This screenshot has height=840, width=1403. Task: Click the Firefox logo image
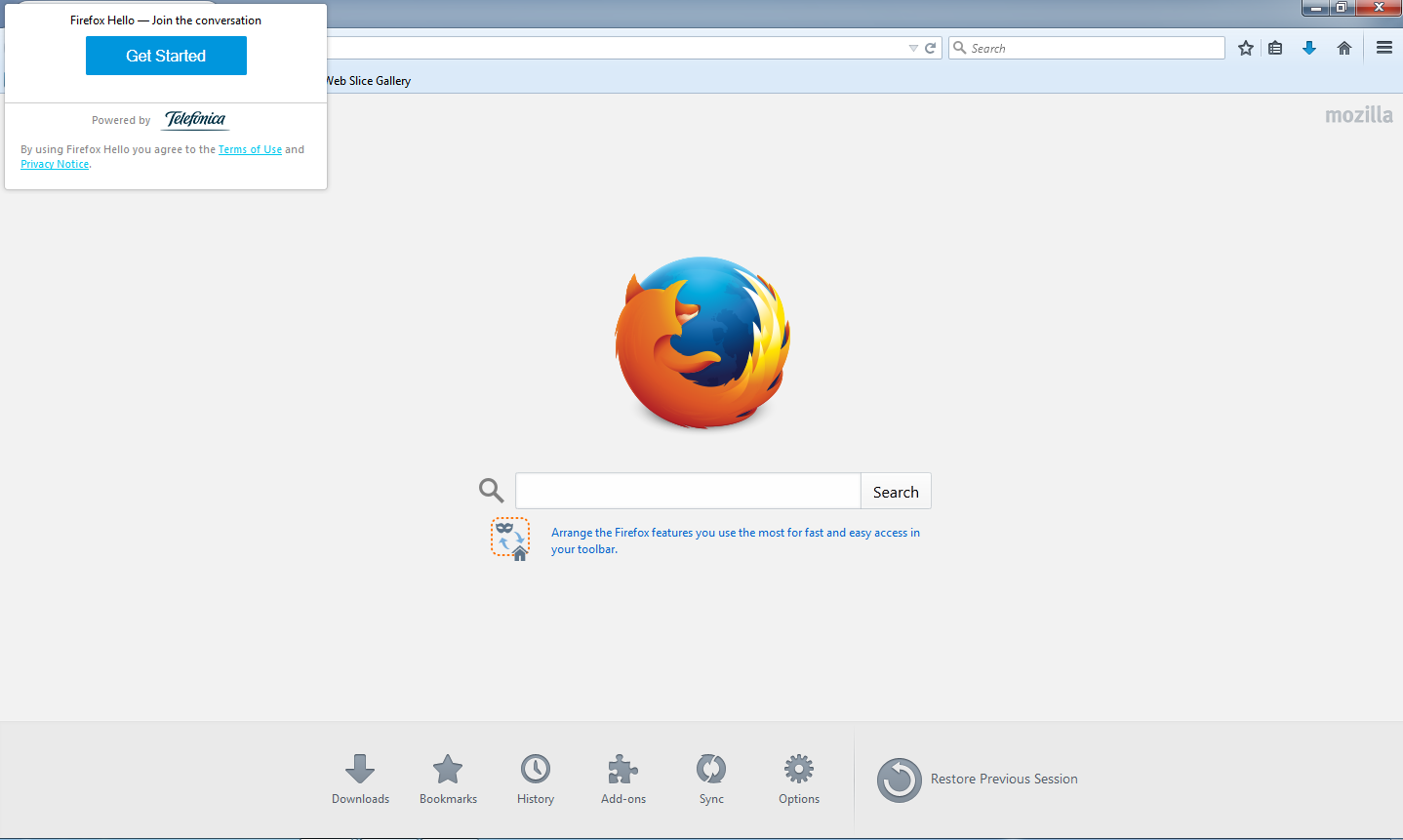tap(702, 342)
